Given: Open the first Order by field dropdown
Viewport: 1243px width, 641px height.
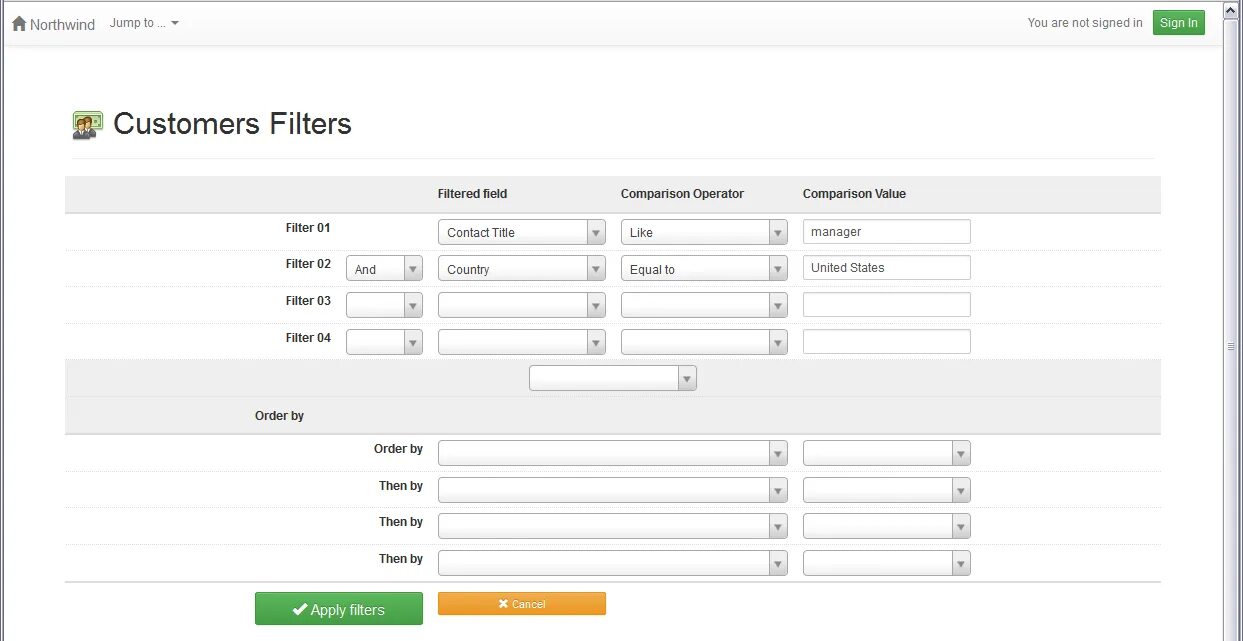Looking at the screenshot, I should point(612,454).
